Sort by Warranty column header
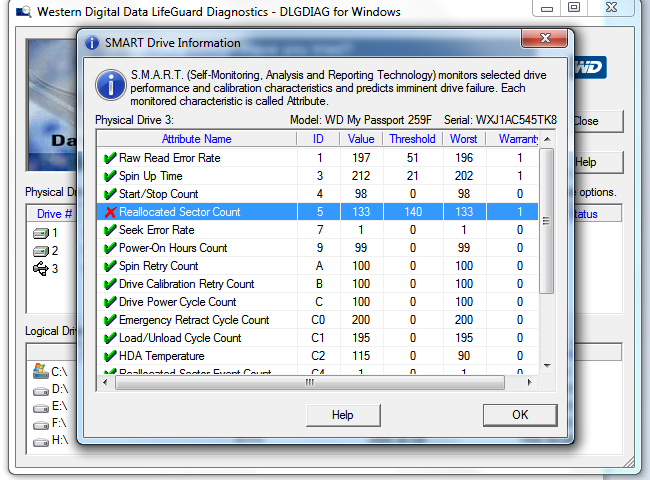Viewport: 650px width, 480px height. [x=513, y=139]
